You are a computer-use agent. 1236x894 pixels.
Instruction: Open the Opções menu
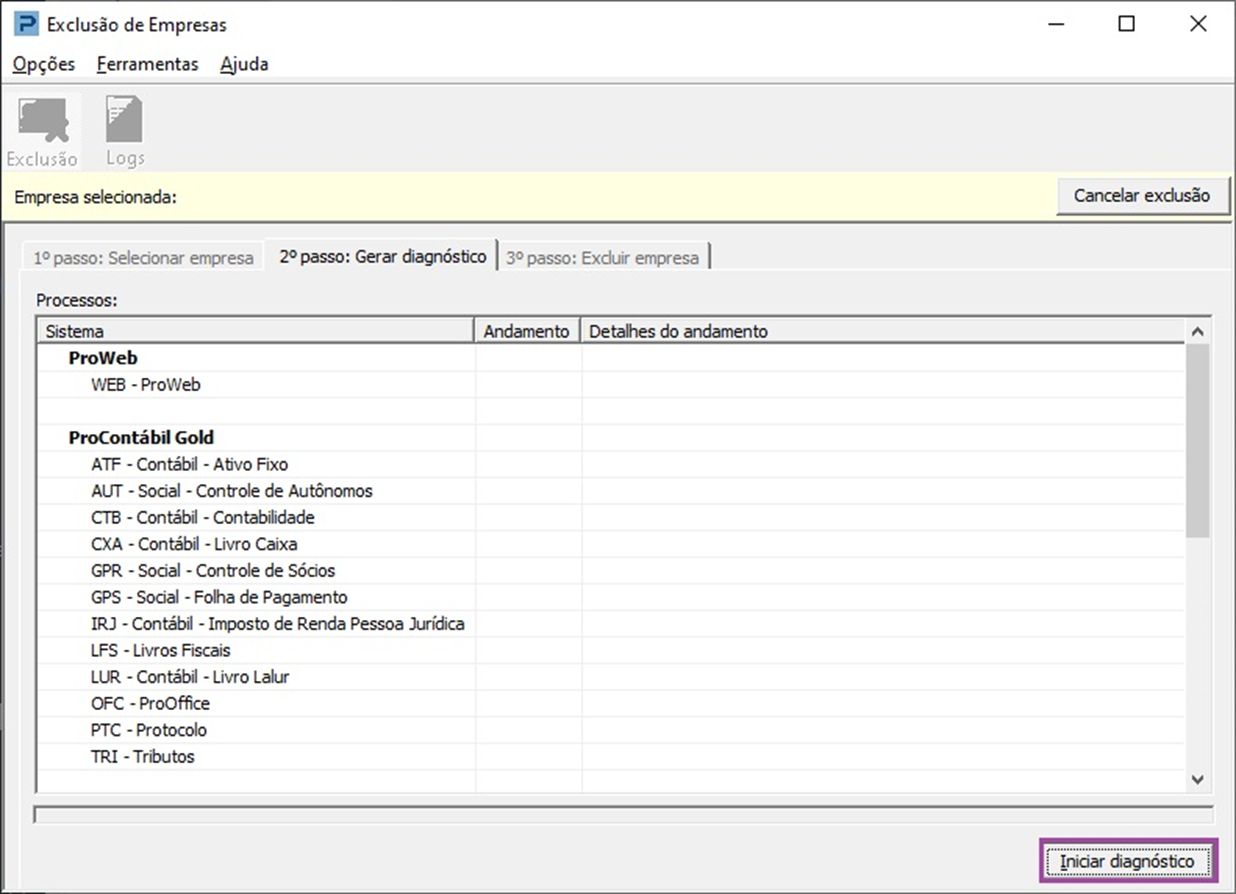[x=44, y=64]
